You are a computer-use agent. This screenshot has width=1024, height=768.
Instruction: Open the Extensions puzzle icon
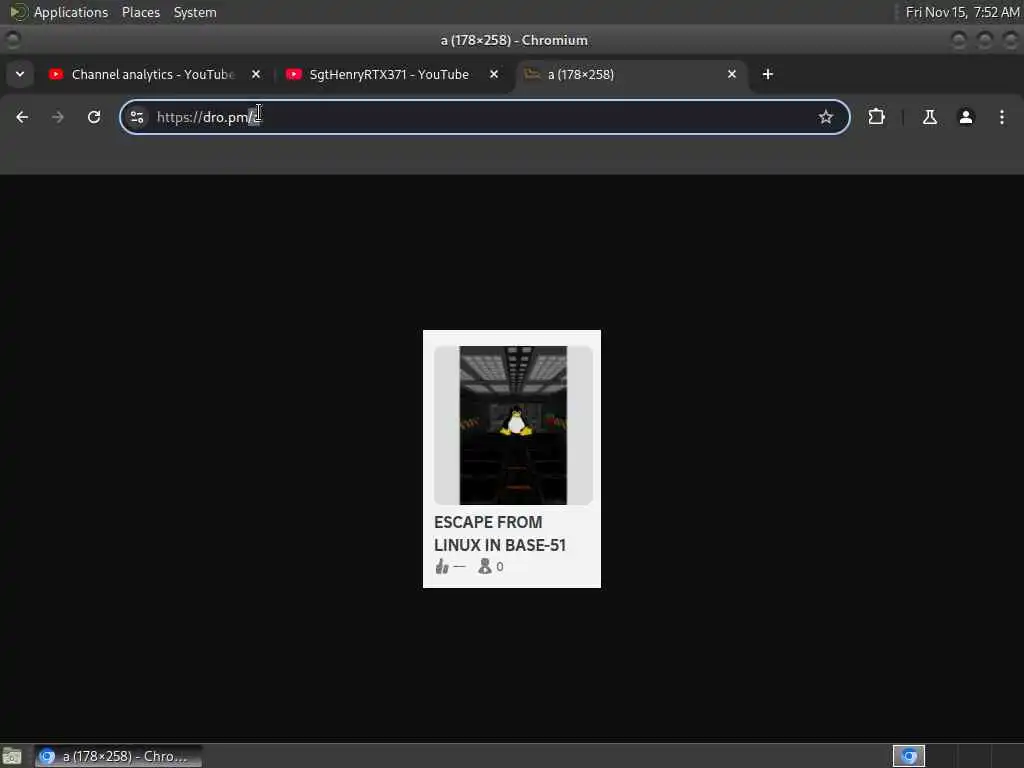coord(876,117)
